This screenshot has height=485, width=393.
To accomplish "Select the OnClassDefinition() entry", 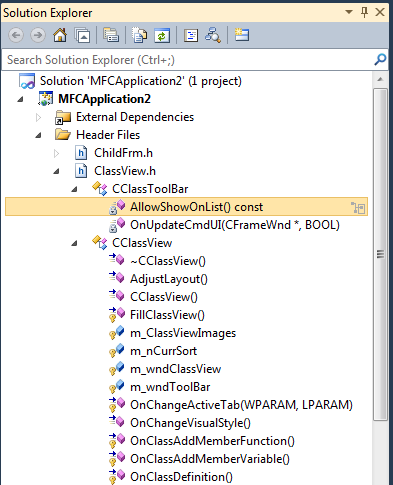I will point(181,477).
